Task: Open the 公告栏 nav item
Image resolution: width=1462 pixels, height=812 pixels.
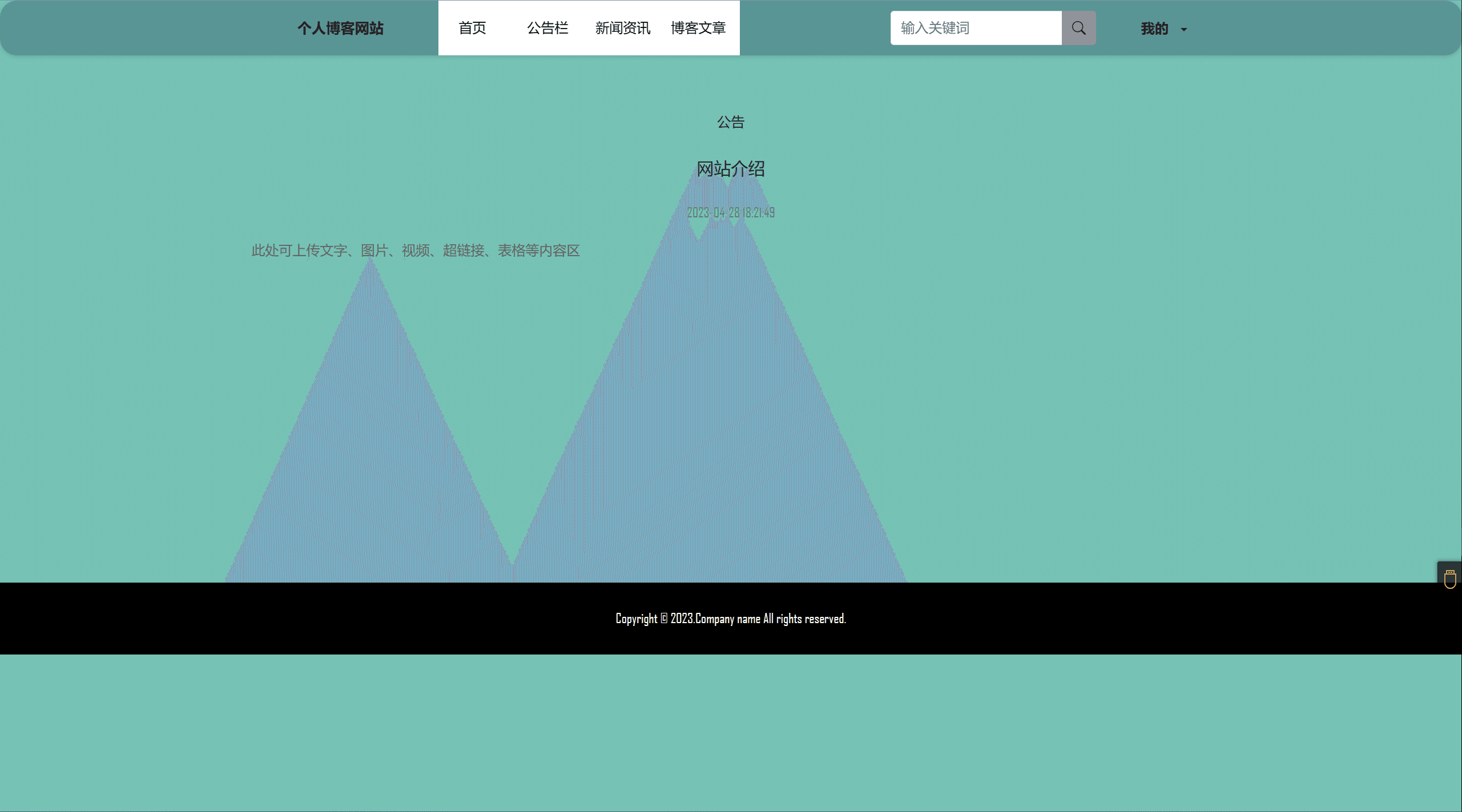Action: pos(547,28)
